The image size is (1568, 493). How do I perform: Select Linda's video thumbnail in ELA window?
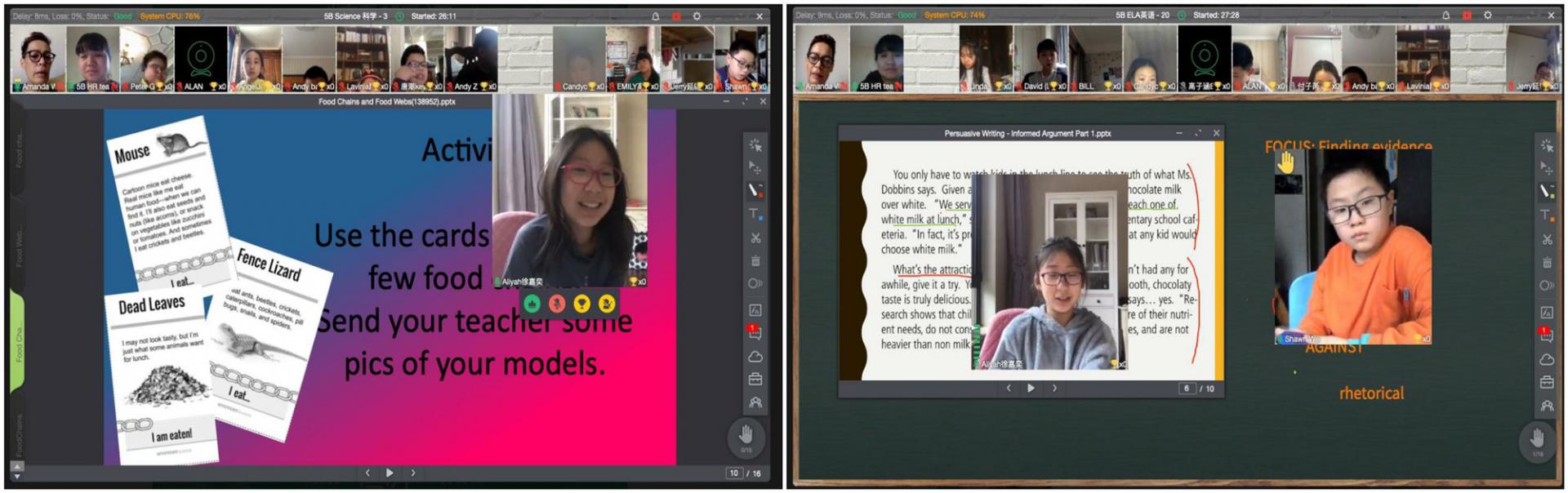(x=986, y=58)
